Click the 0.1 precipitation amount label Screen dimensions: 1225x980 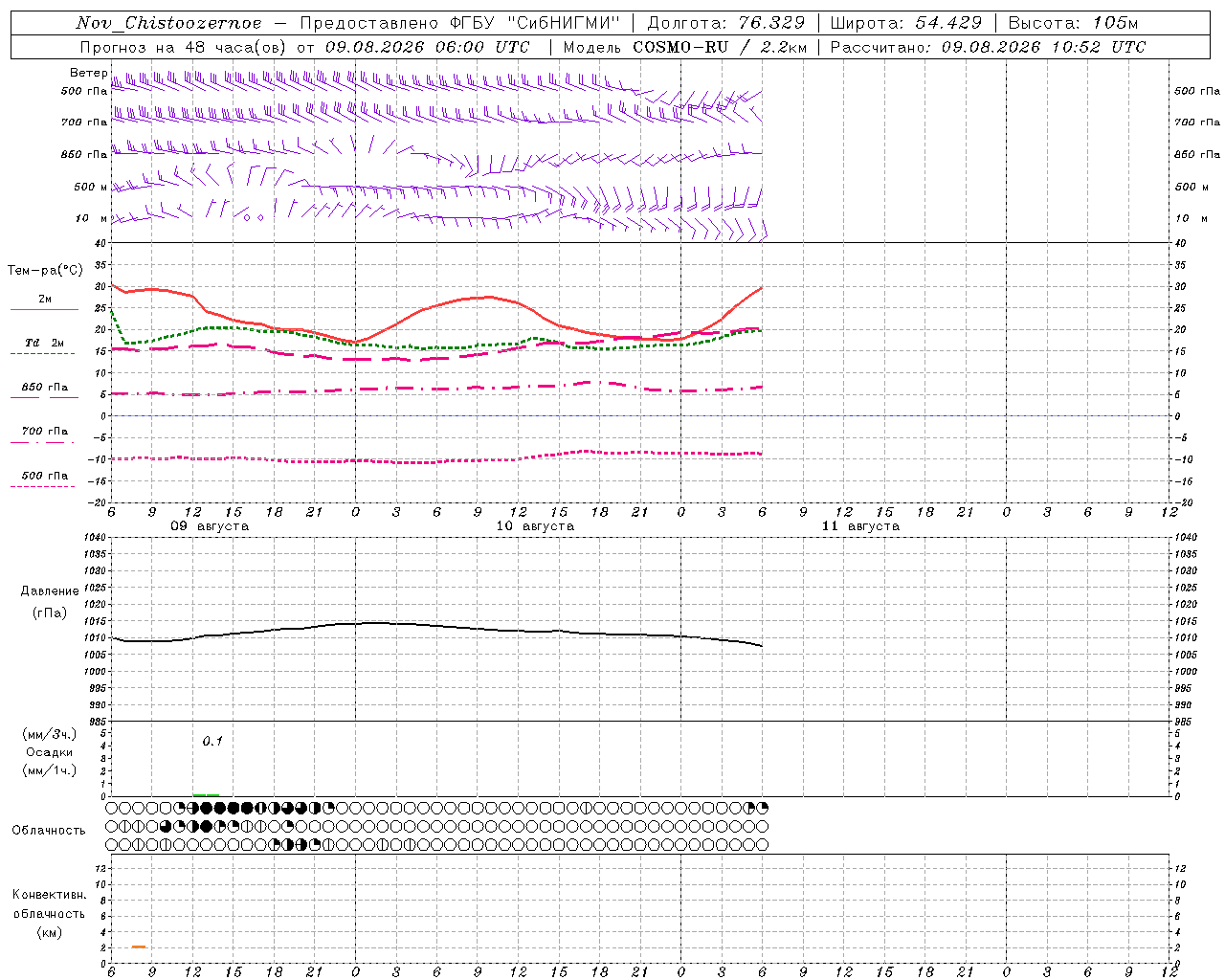(212, 741)
